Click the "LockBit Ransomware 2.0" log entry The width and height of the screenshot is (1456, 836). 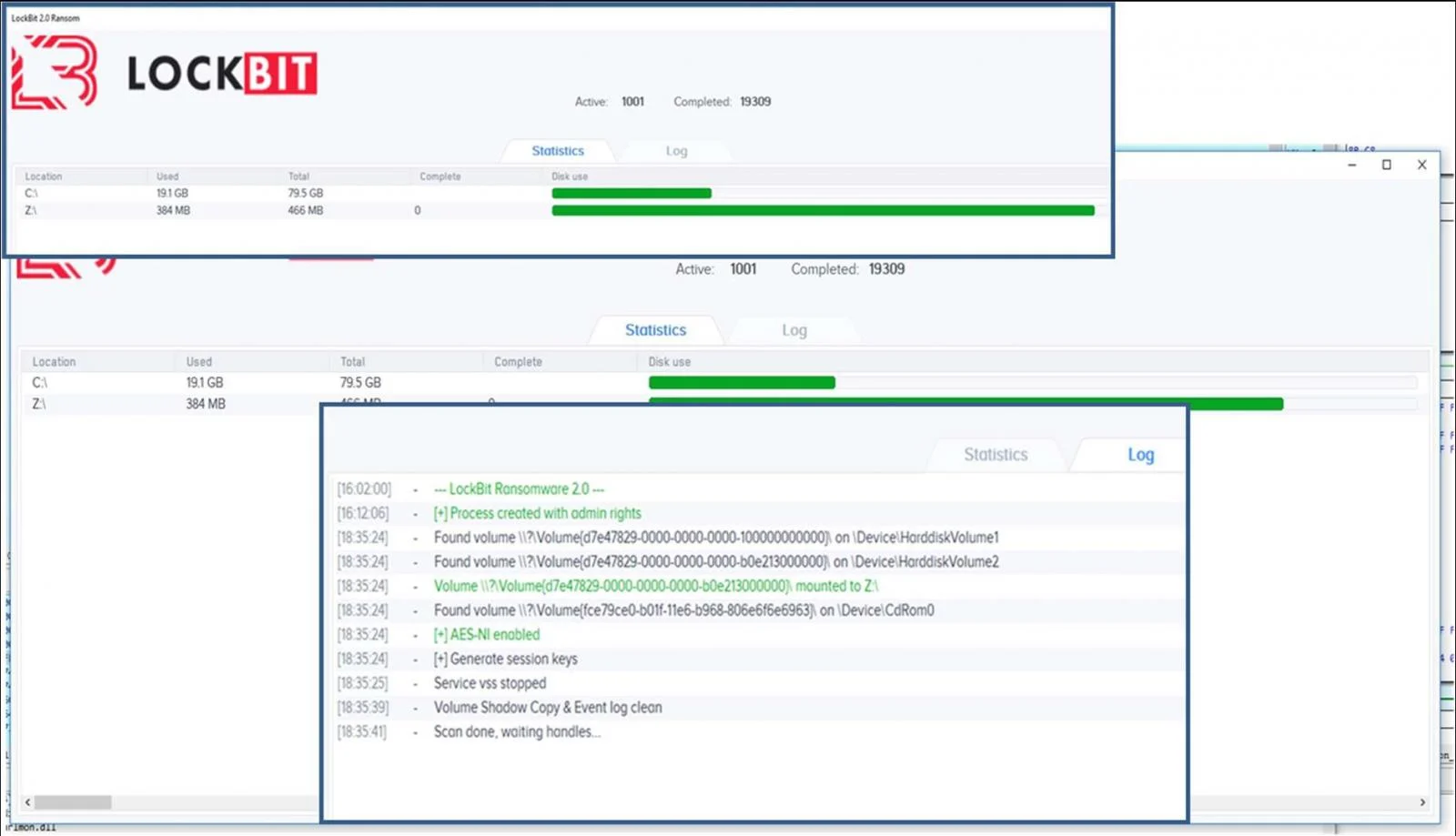519,489
